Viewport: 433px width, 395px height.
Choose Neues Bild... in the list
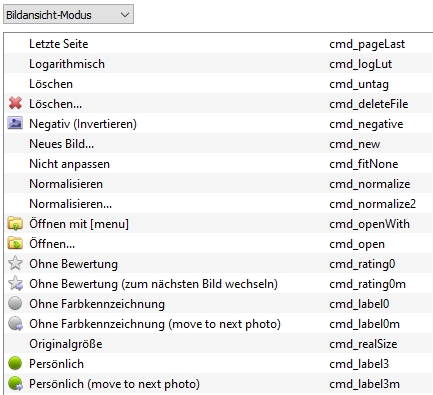tap(219, 144)
